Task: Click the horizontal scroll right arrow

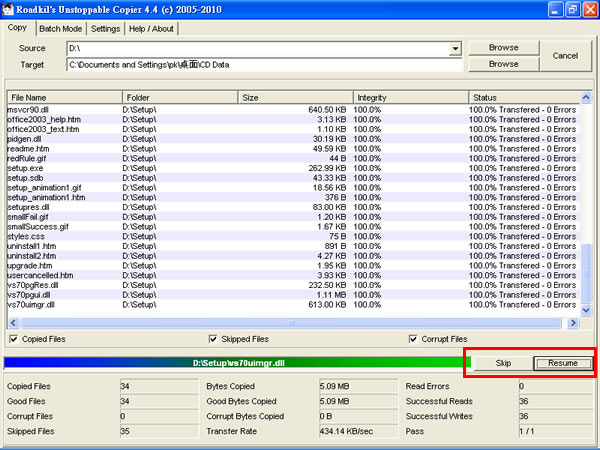Action: (x=573, y=323)
